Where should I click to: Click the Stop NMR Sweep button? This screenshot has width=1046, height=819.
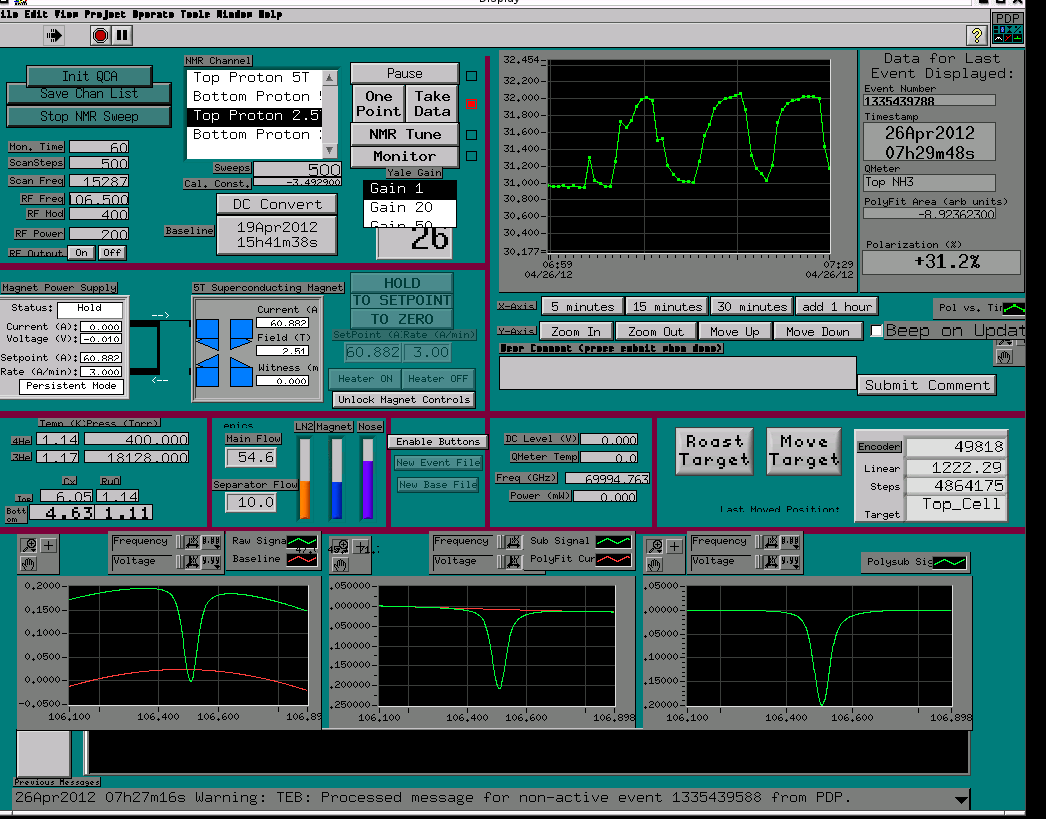pos(89,117)
